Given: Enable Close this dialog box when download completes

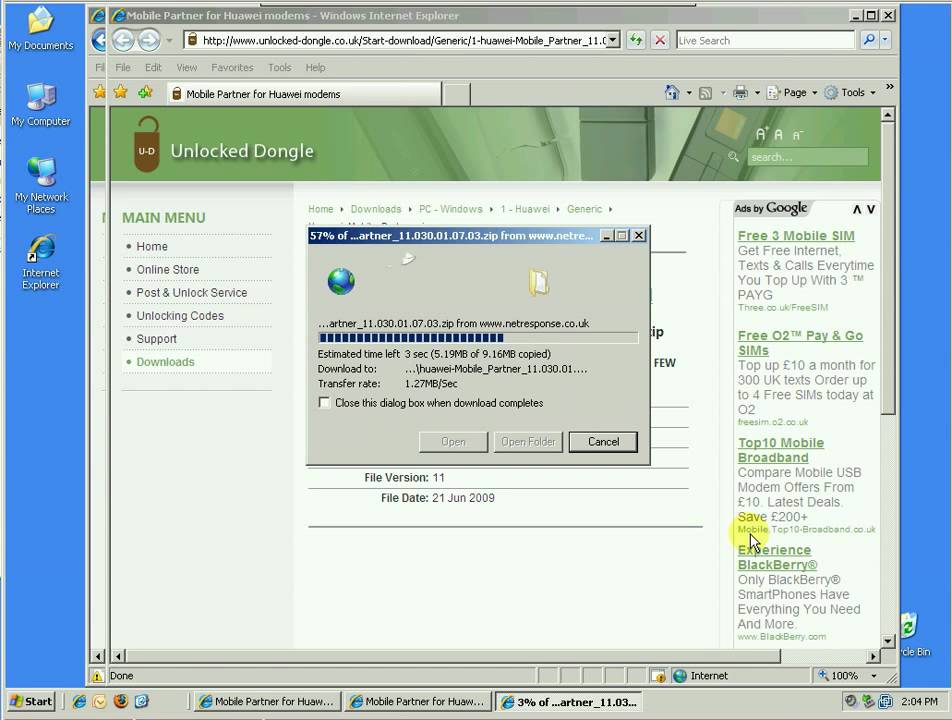Looking at the screenshot, I should (x=324, y=402).
